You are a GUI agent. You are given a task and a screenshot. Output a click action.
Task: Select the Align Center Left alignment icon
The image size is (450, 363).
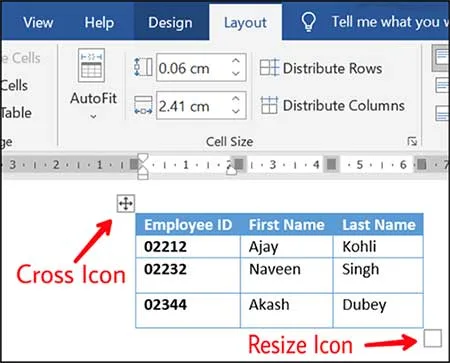(443, 85)
